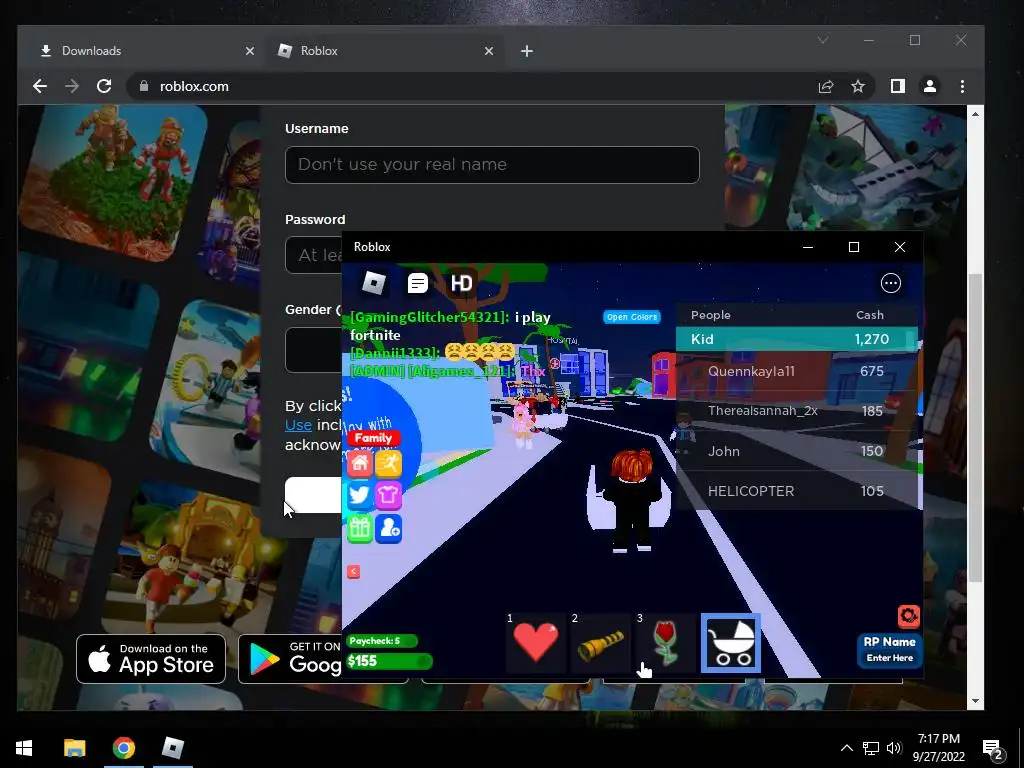This screenshot has height=768, width=1024.
Task: Click the Use link in the terms text
Action: click(298, 424)
